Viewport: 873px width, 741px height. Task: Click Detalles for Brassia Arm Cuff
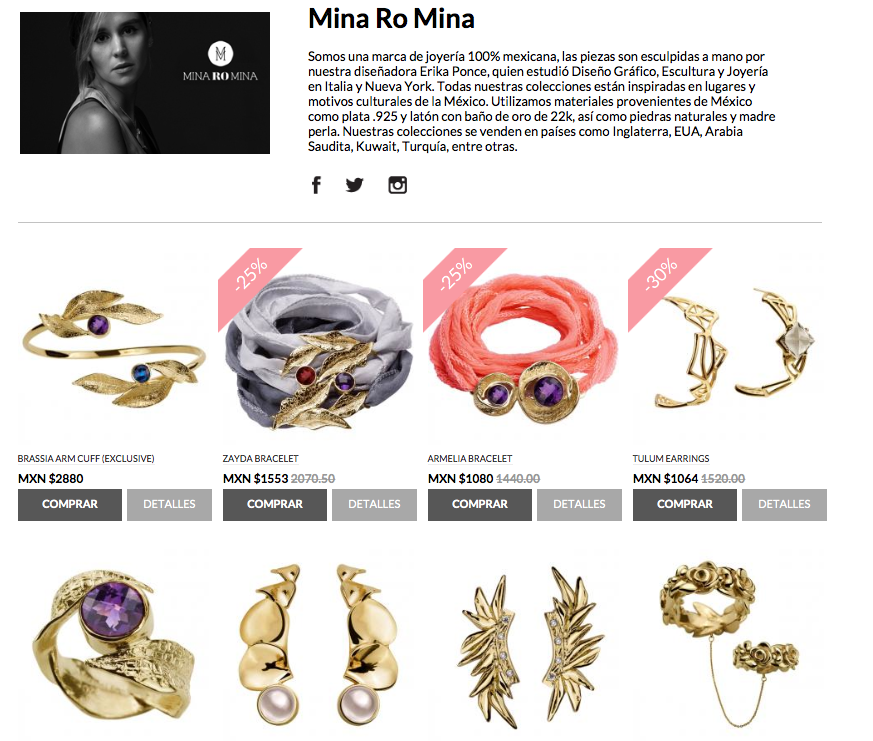[169, 504]
